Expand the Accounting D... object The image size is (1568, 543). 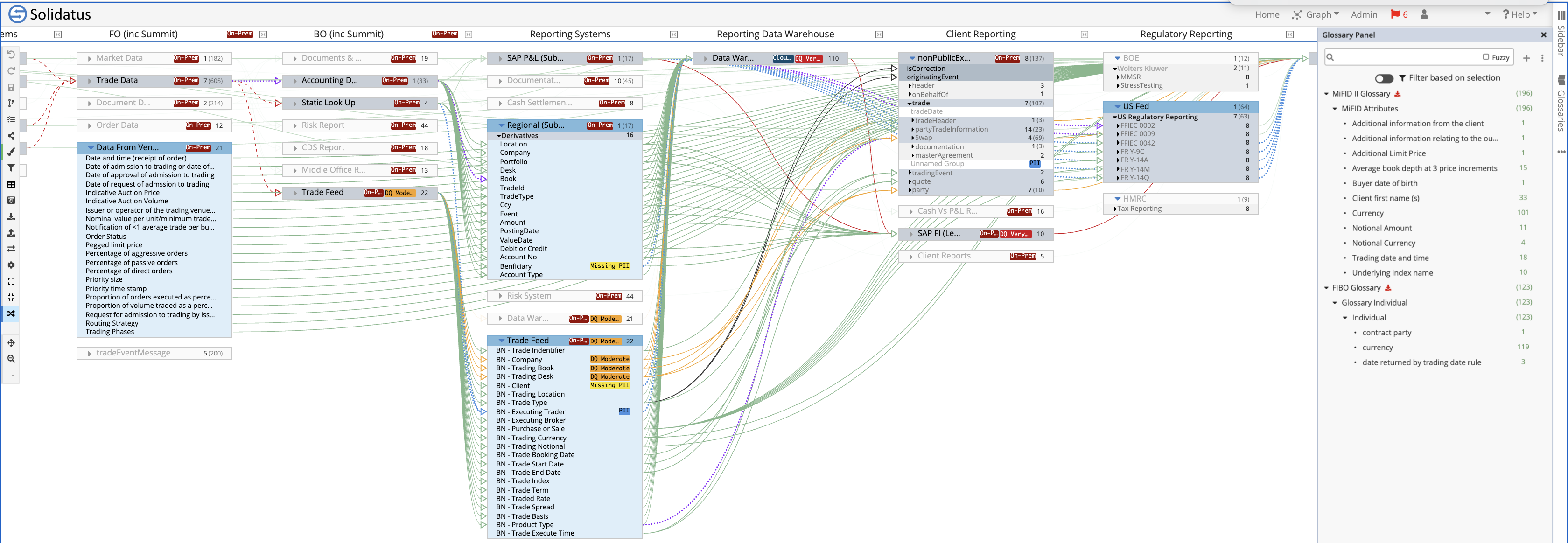click(294, 81)
